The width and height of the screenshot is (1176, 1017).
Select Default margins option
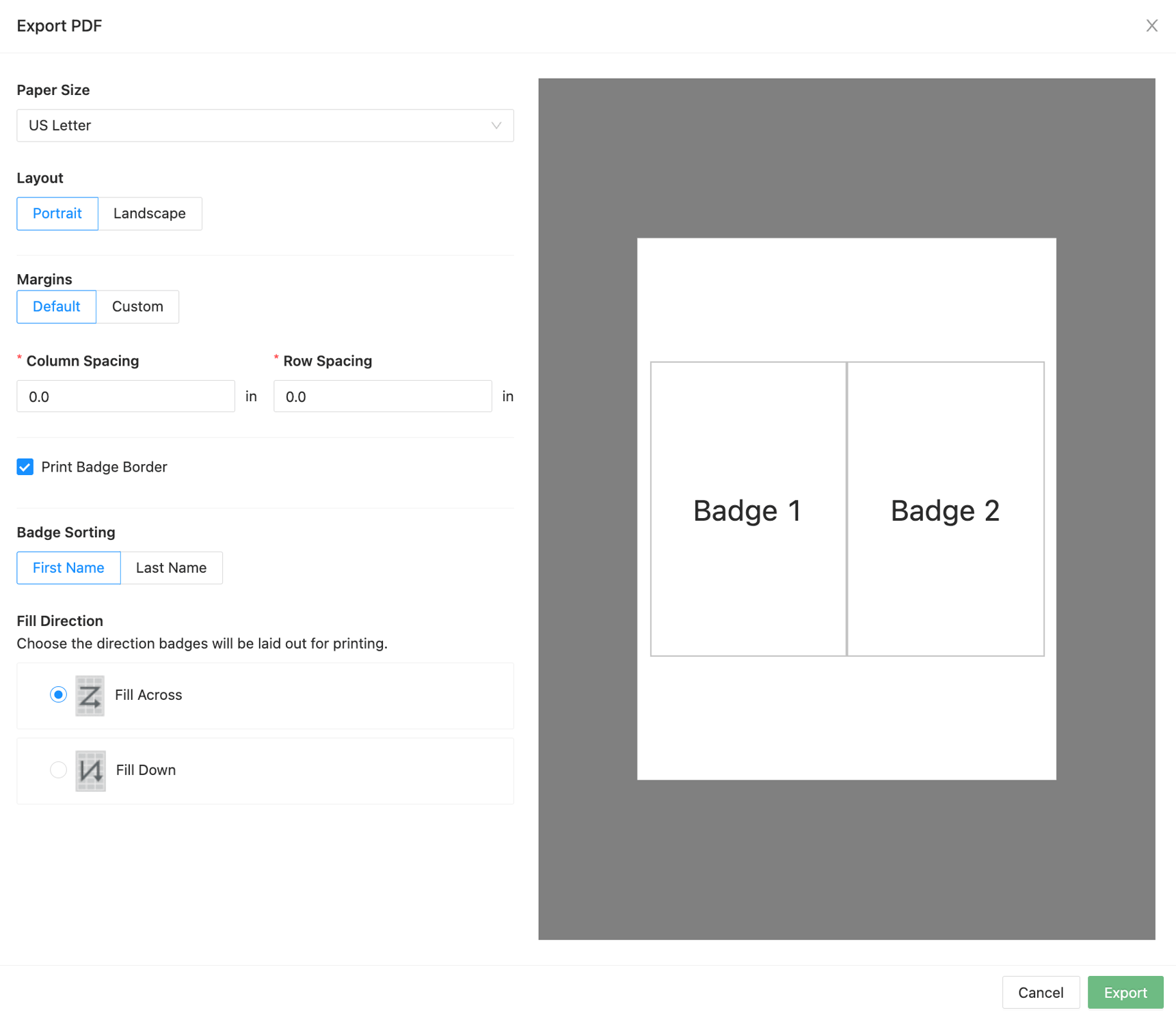pos(56,306)
